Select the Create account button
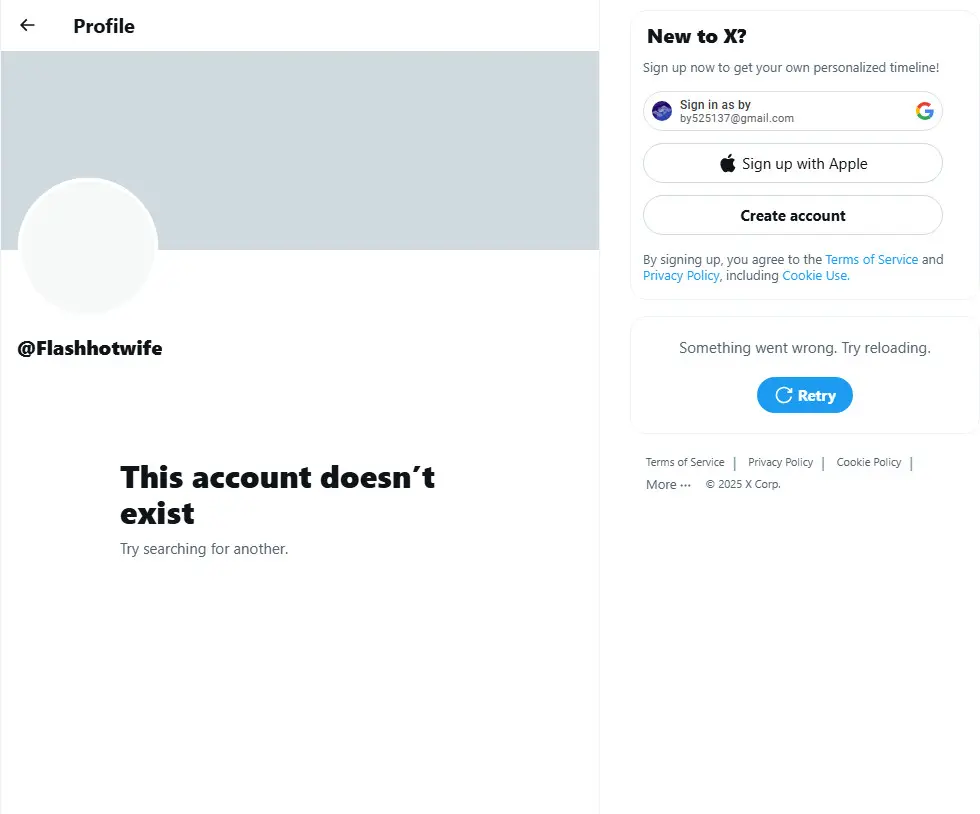 point(792,215)
